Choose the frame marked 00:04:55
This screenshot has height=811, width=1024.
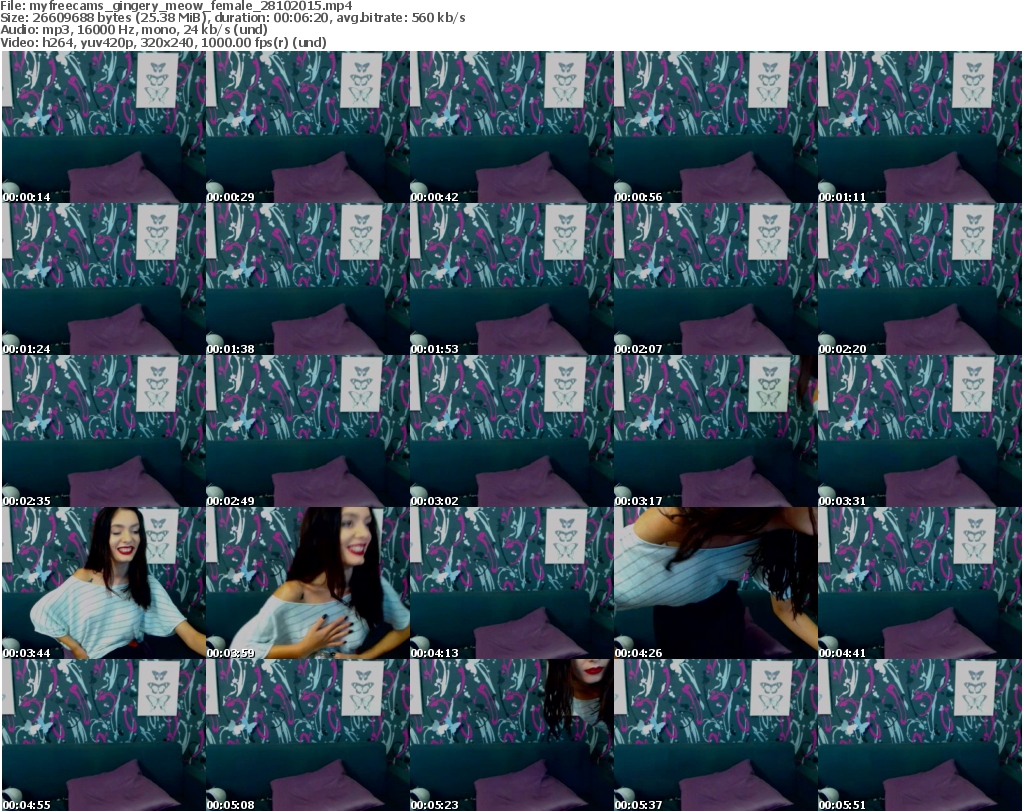pos(103,735)
